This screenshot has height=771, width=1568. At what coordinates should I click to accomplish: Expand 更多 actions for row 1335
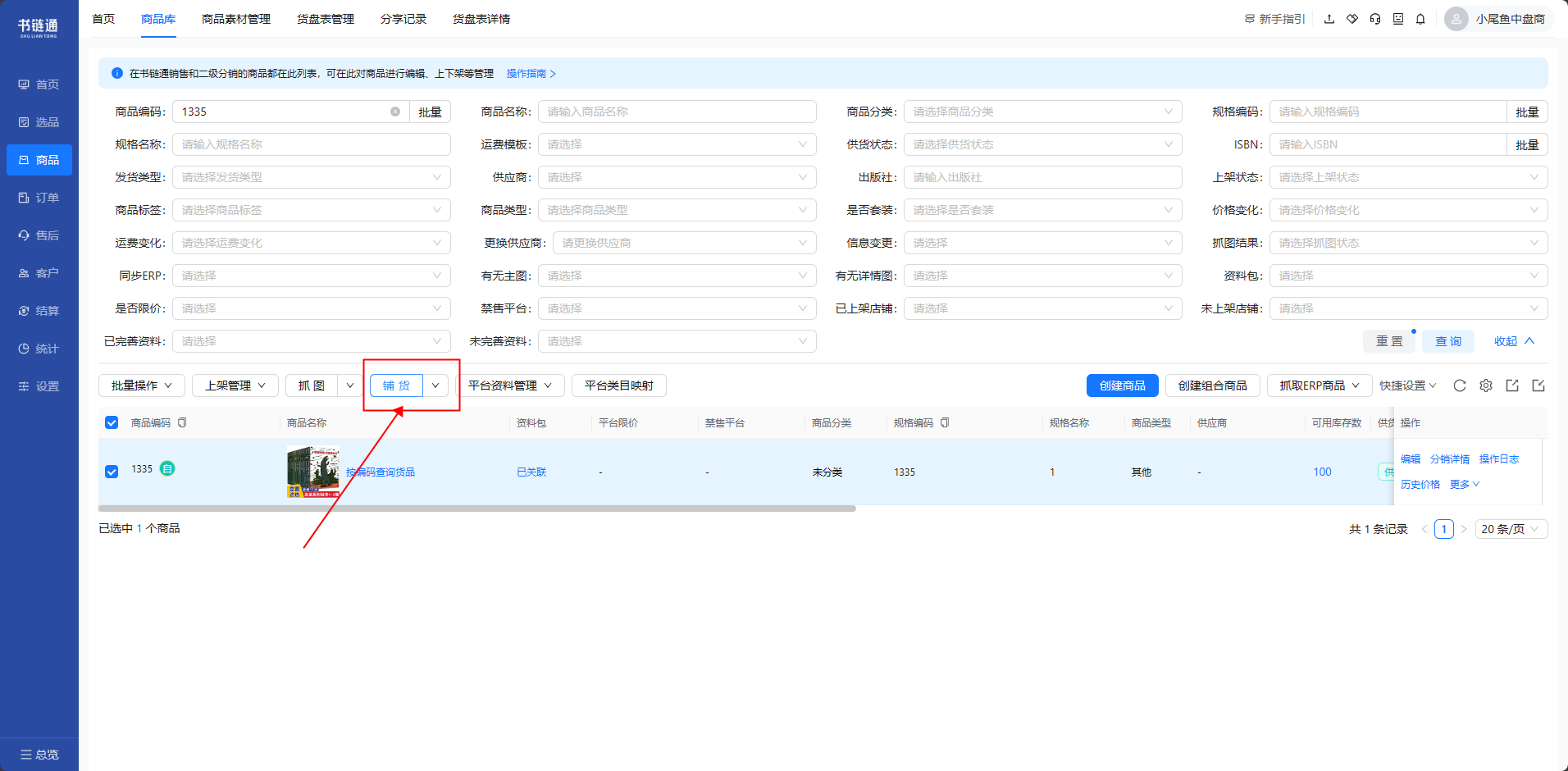pyautogui.click(x=1465, y=485)
